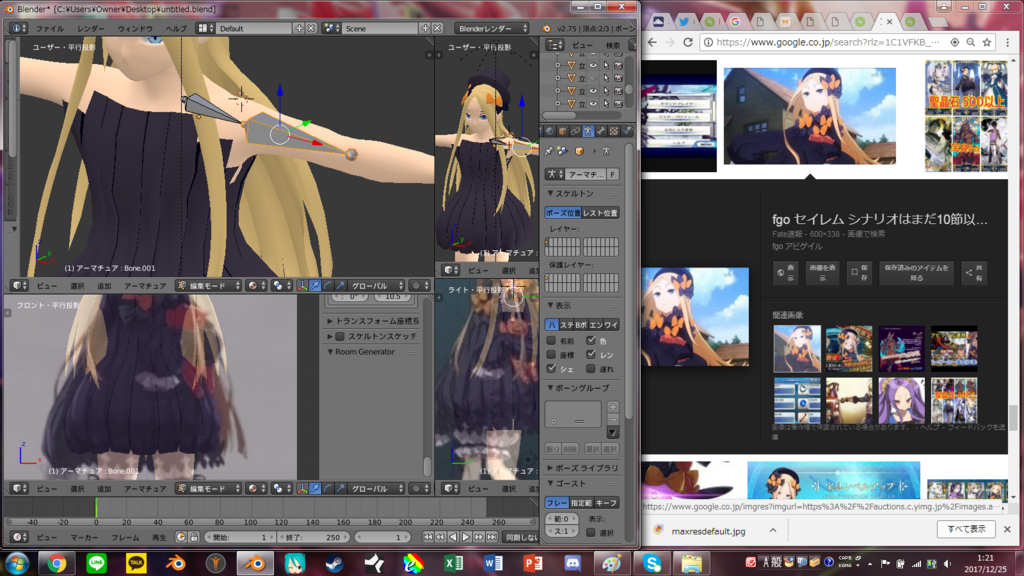Open the ヘルプ menu
The image size is (1024, 576).
[176, 28]
